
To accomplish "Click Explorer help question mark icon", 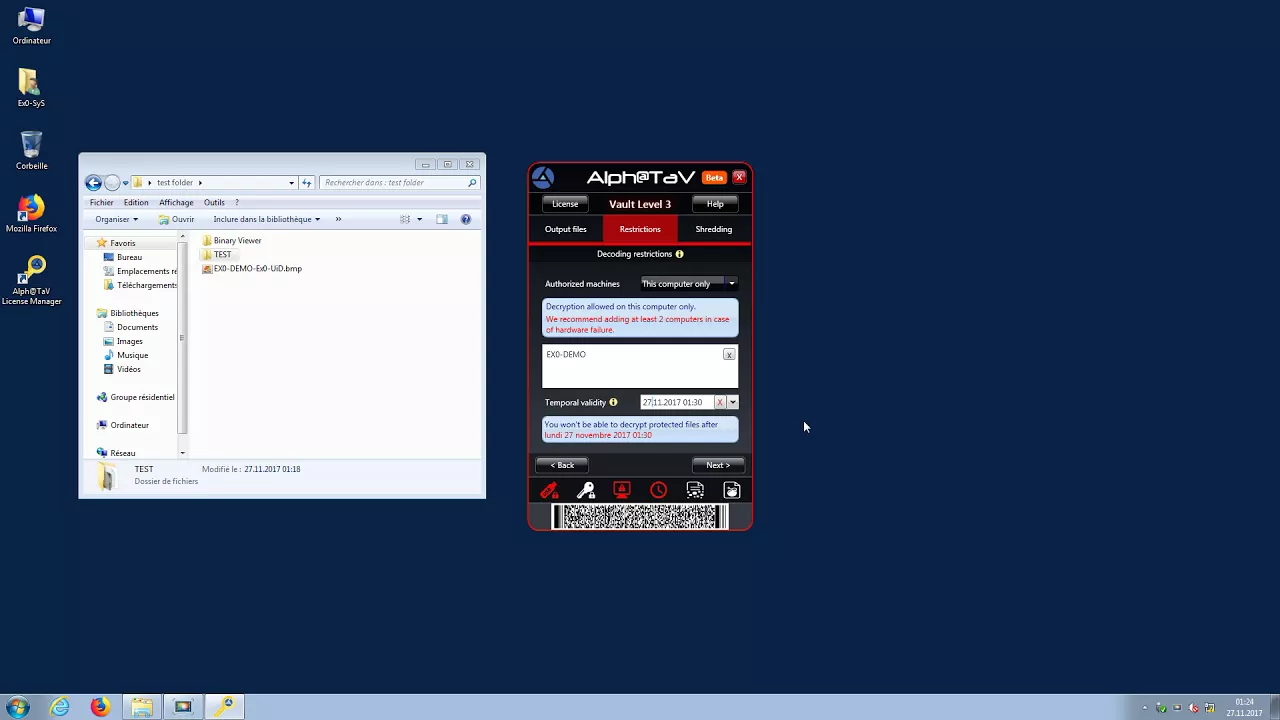I will 466,219.
